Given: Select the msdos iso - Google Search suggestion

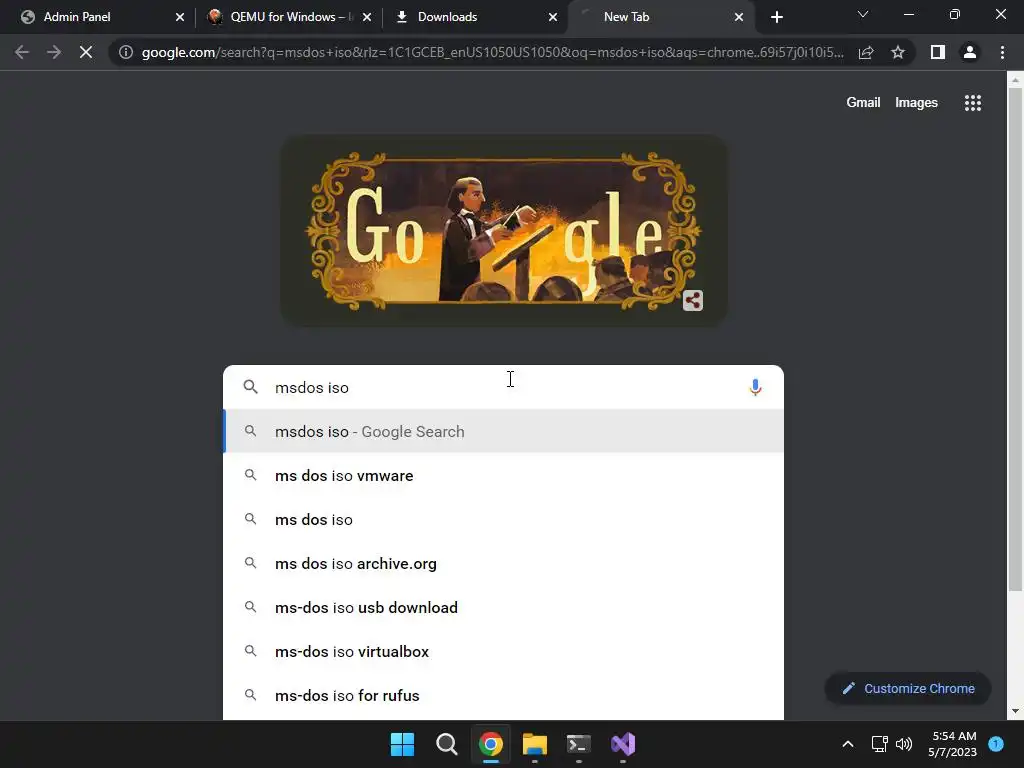Looking at the screenshot, I should tap(503, 431).
